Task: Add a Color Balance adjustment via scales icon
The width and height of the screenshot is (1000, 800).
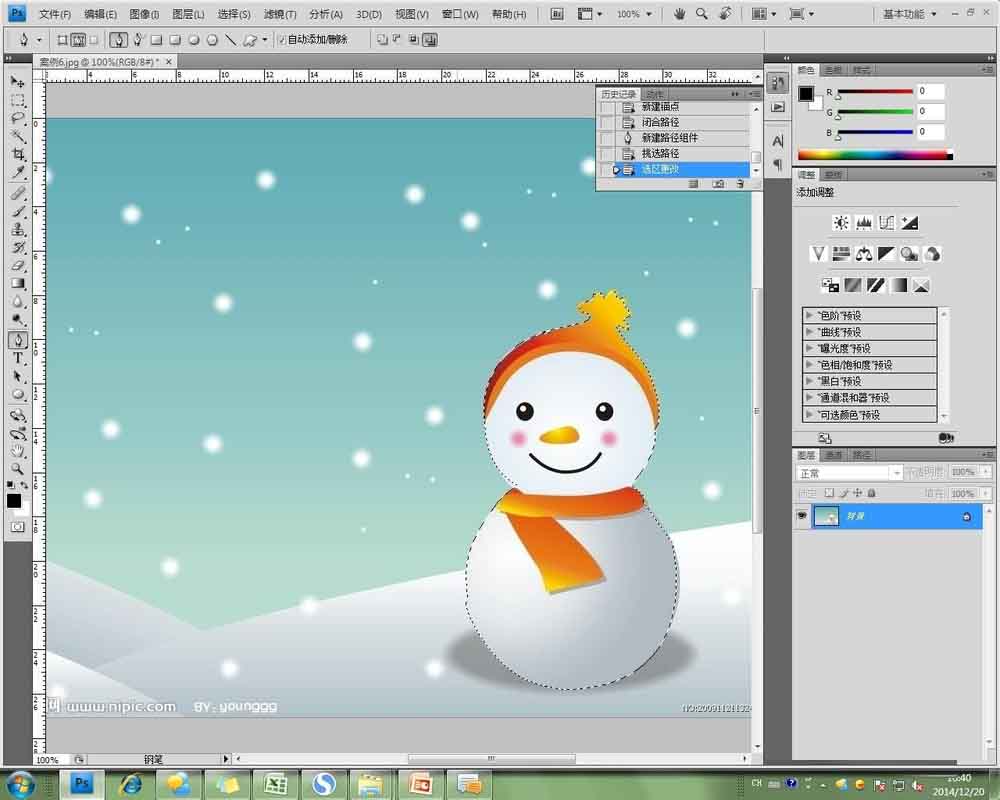Action: click(864, 254)
